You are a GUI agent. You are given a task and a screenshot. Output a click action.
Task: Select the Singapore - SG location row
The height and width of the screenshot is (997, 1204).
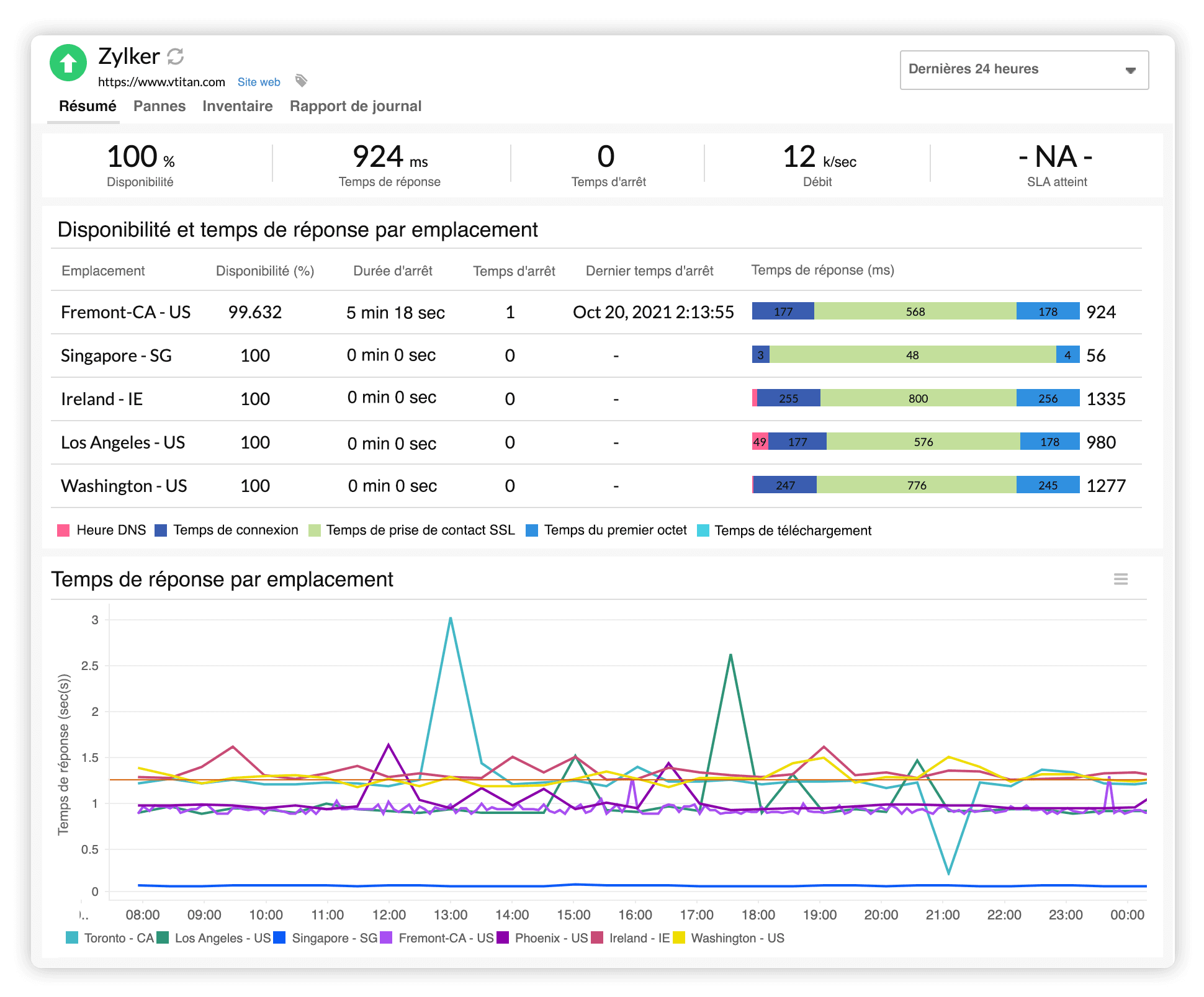[x=596, y=355]
